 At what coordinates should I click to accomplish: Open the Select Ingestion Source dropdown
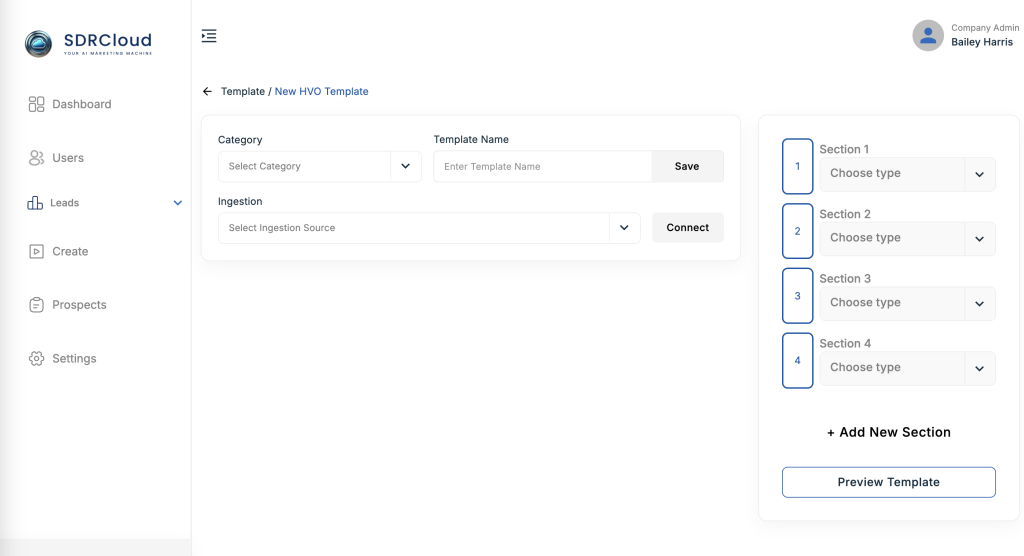[428, 228]
